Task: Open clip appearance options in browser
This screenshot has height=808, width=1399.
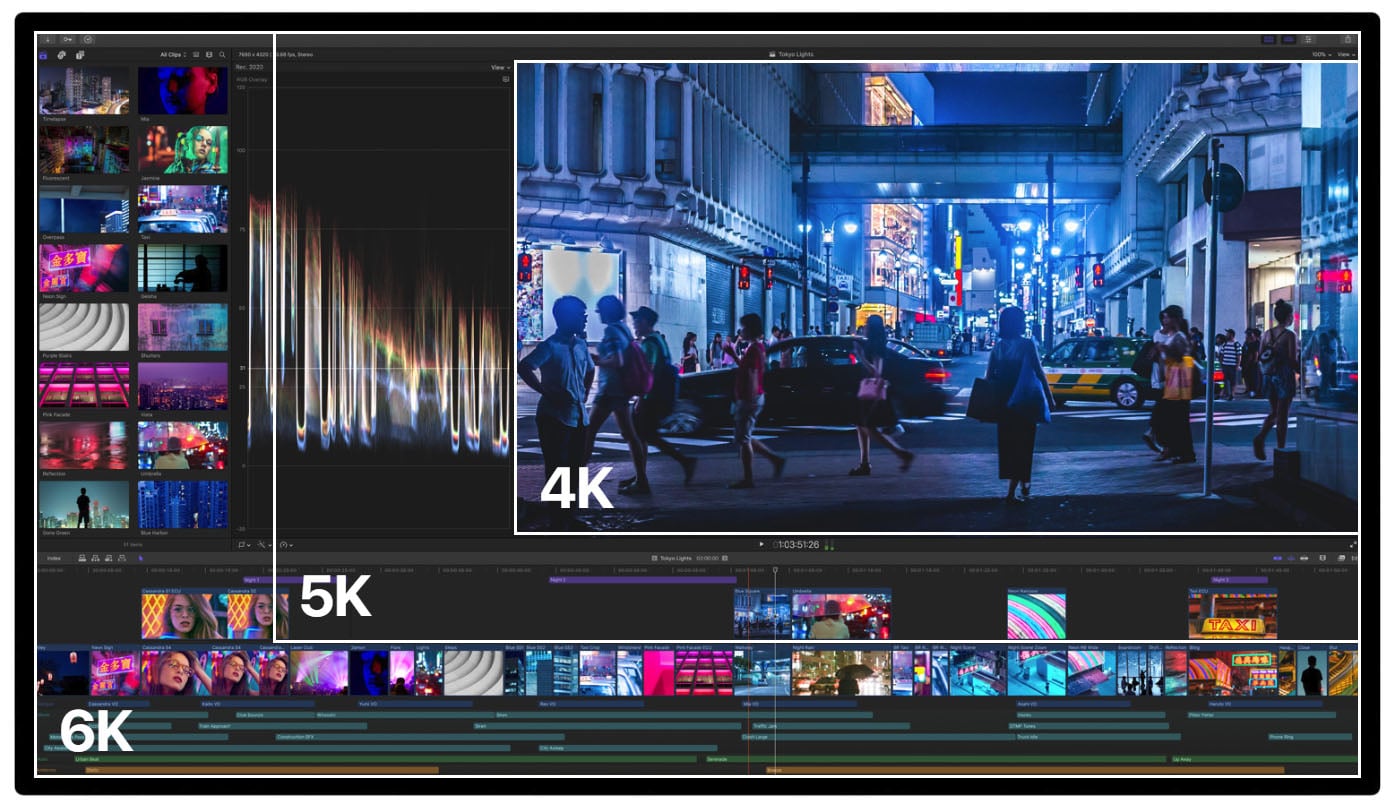Action: pos(209,55)
